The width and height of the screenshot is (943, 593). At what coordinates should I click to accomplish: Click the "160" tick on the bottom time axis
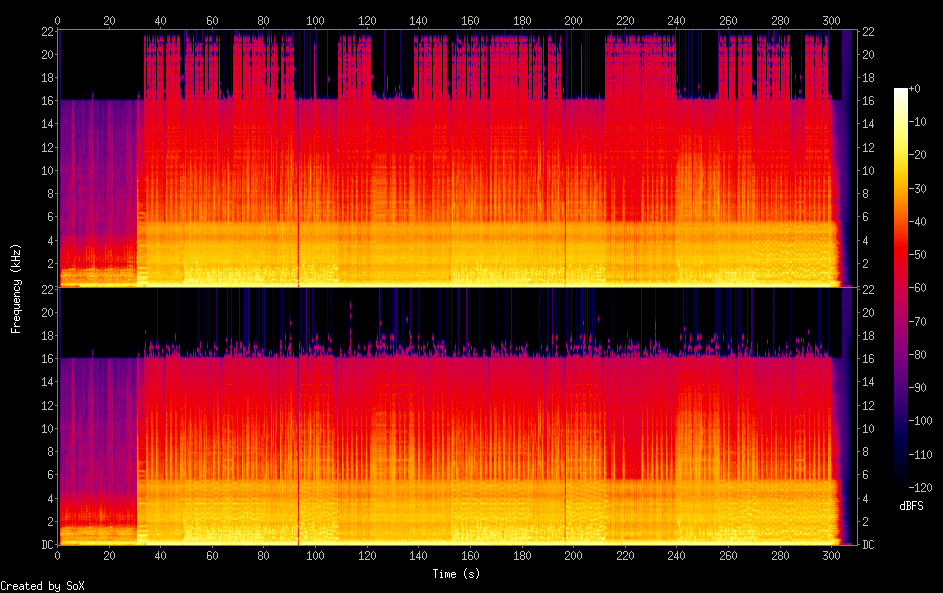pyautogui.click(x=470, y=556)
